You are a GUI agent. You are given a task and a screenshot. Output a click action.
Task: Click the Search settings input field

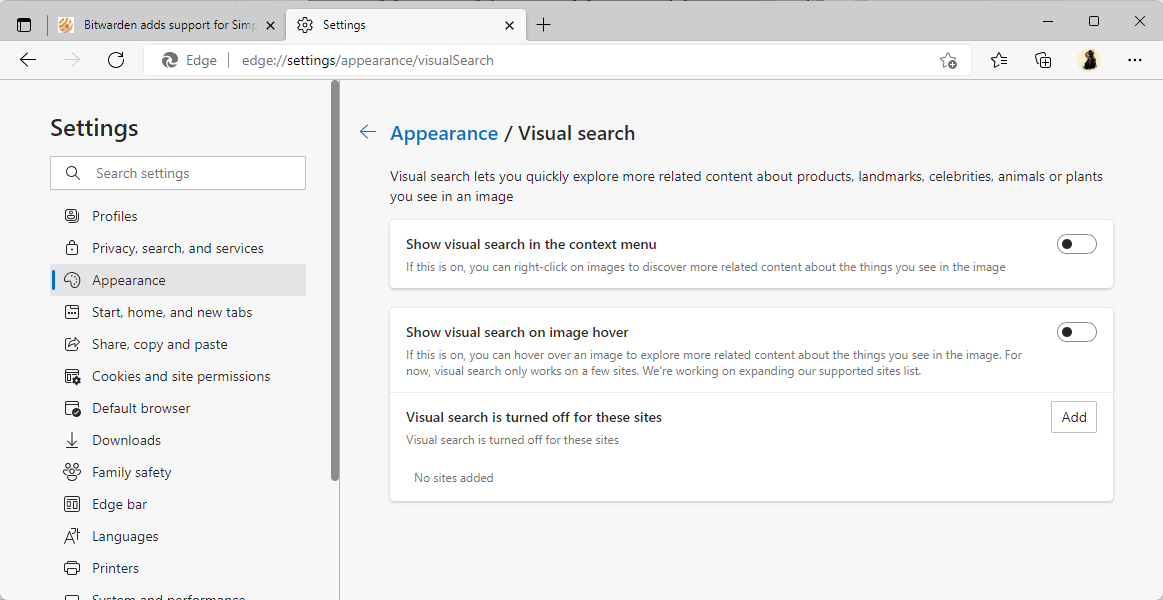(x=178, y=172)
